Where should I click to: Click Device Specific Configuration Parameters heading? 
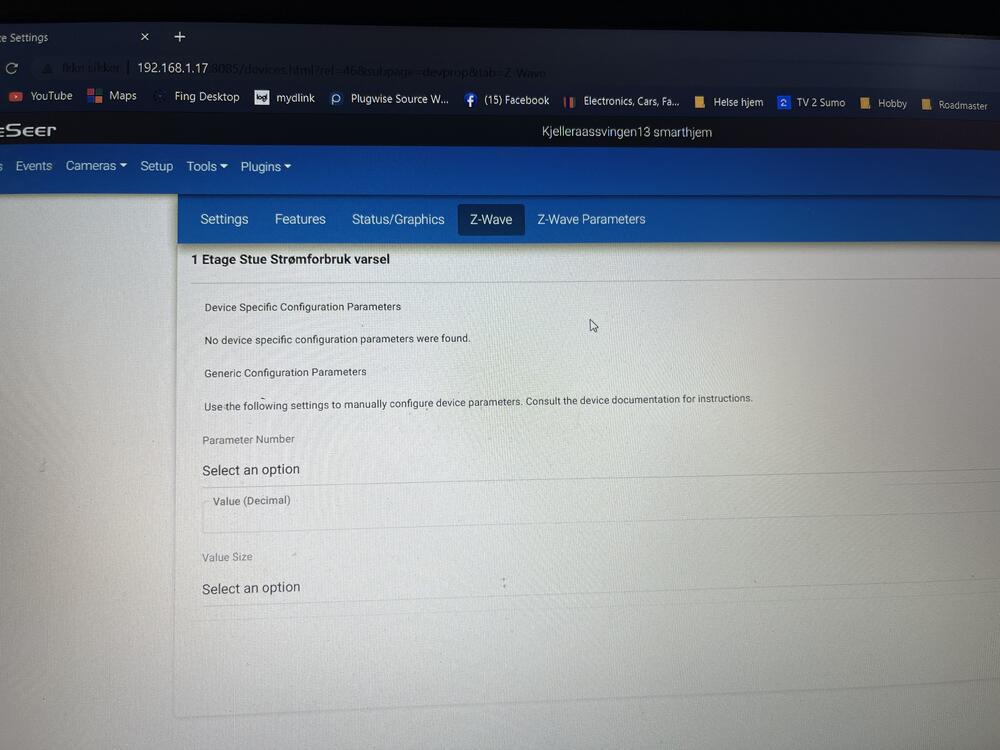[x=302, y=307]
